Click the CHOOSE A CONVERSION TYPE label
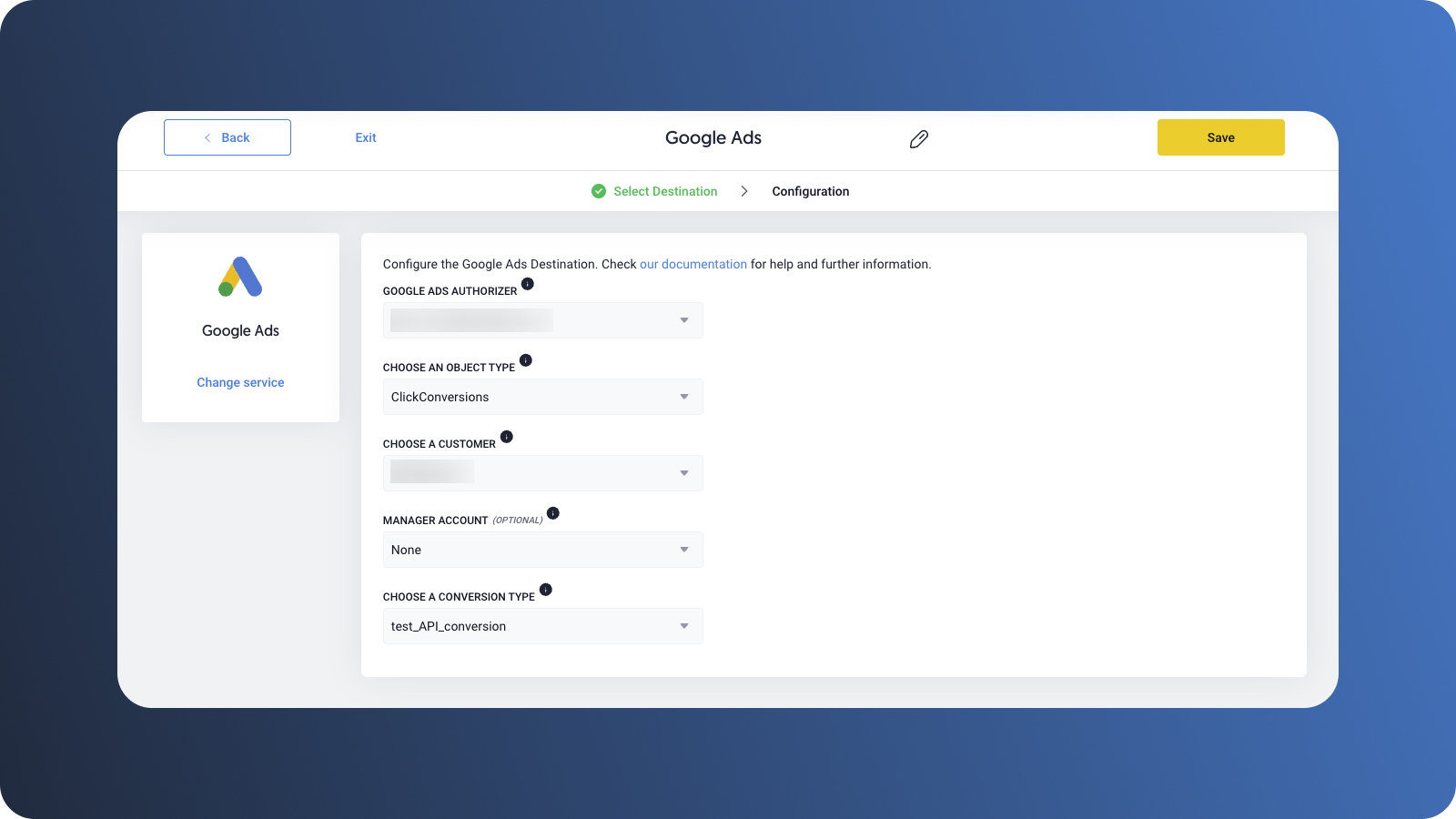Screen dimensions: 1456x819 point(459,597)
